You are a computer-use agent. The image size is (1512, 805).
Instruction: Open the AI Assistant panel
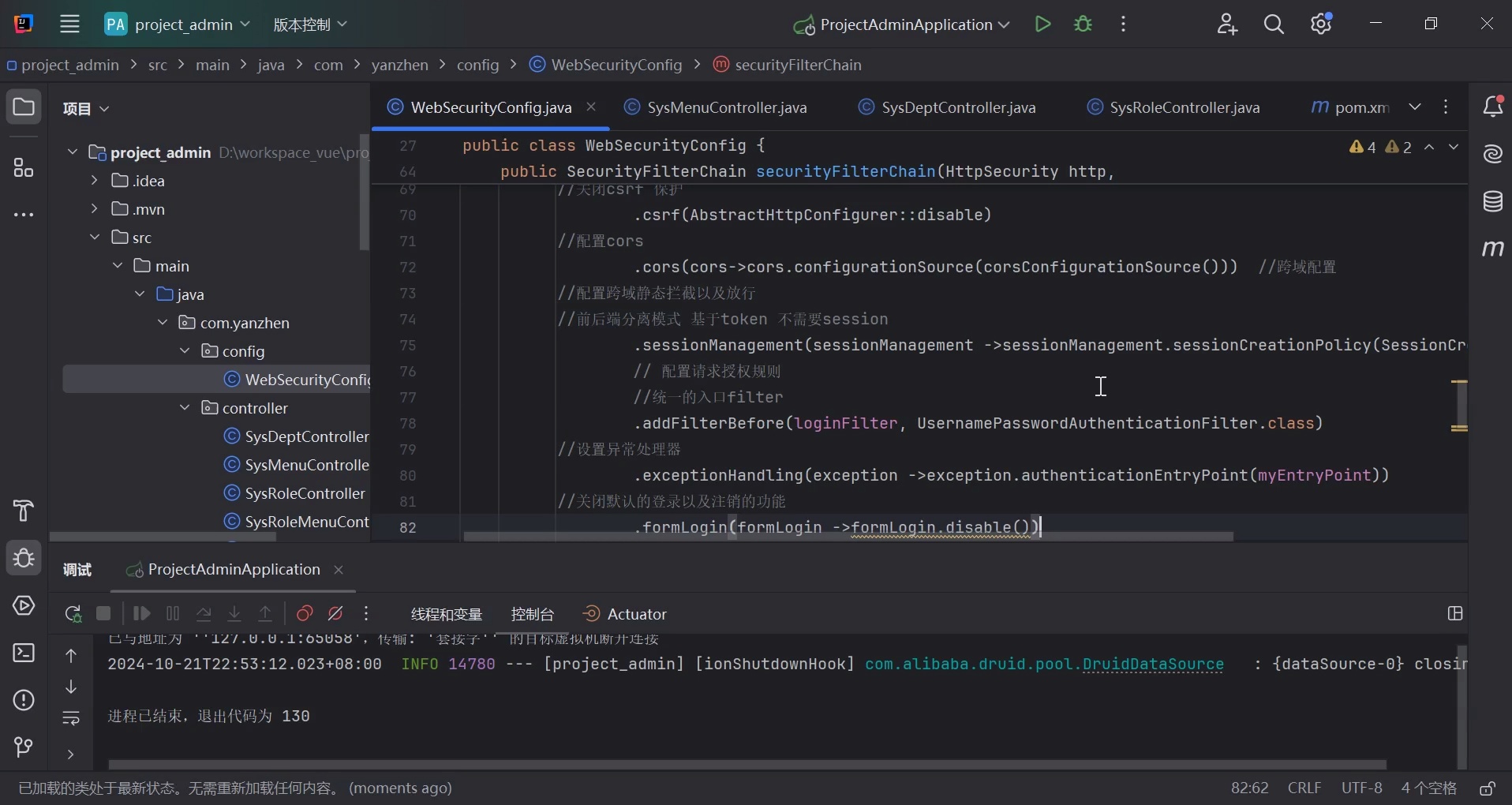pos(1494,155)
